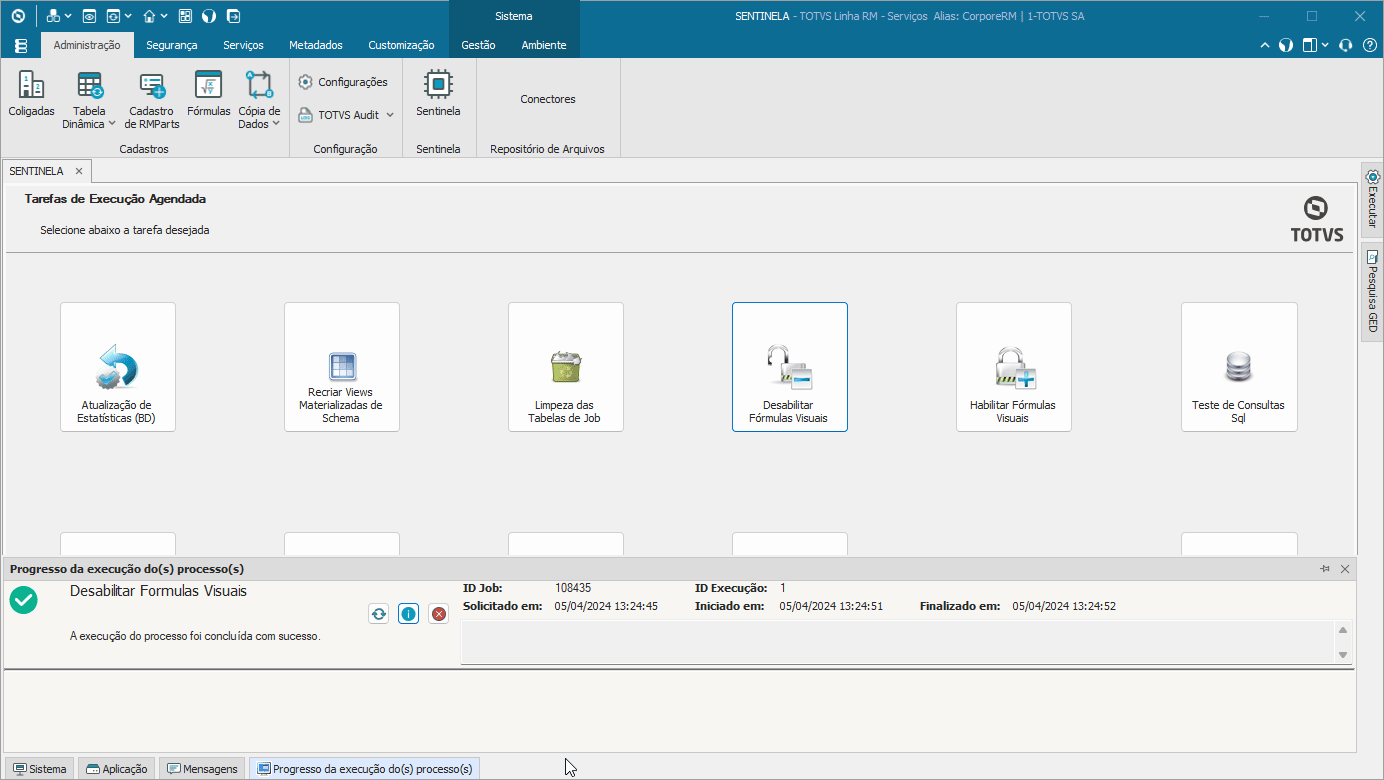
Task: Close the progress panel
Action: coord(1345,569)
